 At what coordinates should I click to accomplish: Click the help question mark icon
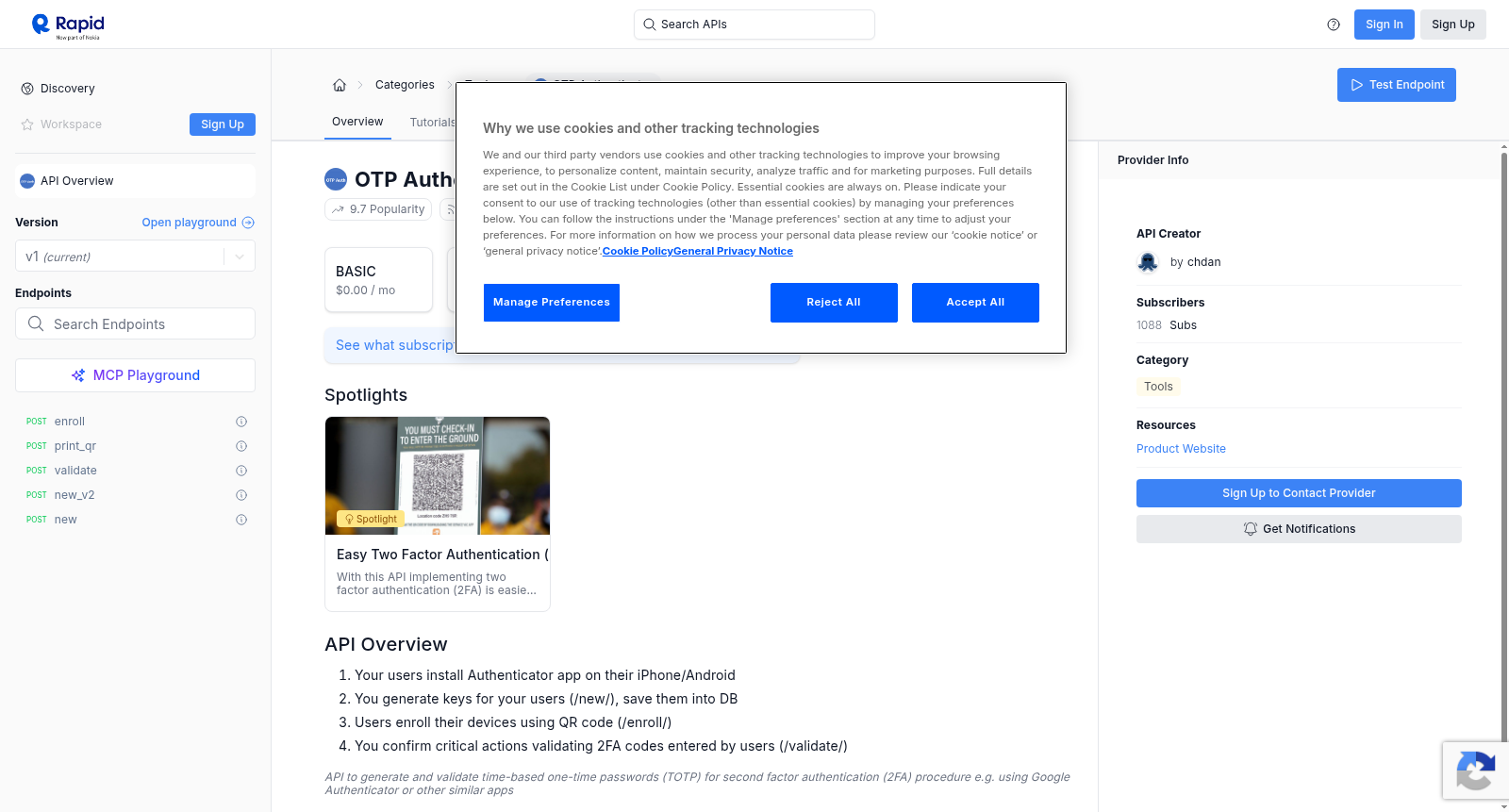[x=1334, y=25]
